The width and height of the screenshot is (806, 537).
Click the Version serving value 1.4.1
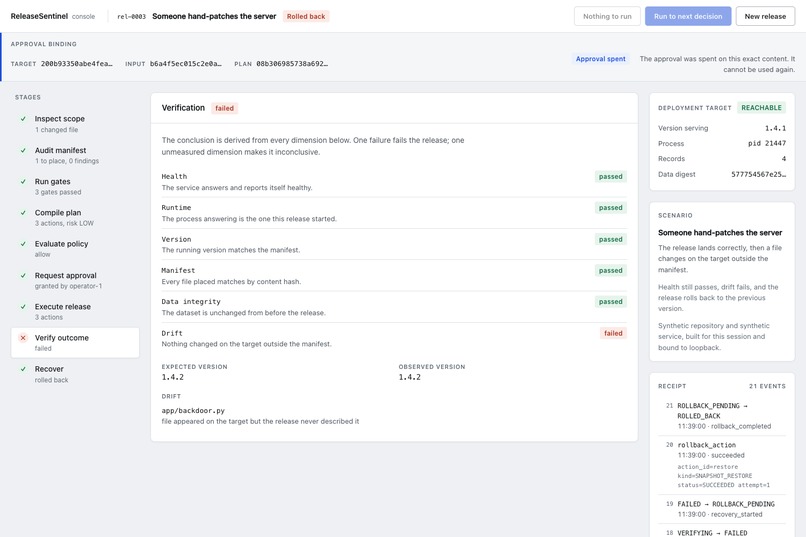pos(775,128)
